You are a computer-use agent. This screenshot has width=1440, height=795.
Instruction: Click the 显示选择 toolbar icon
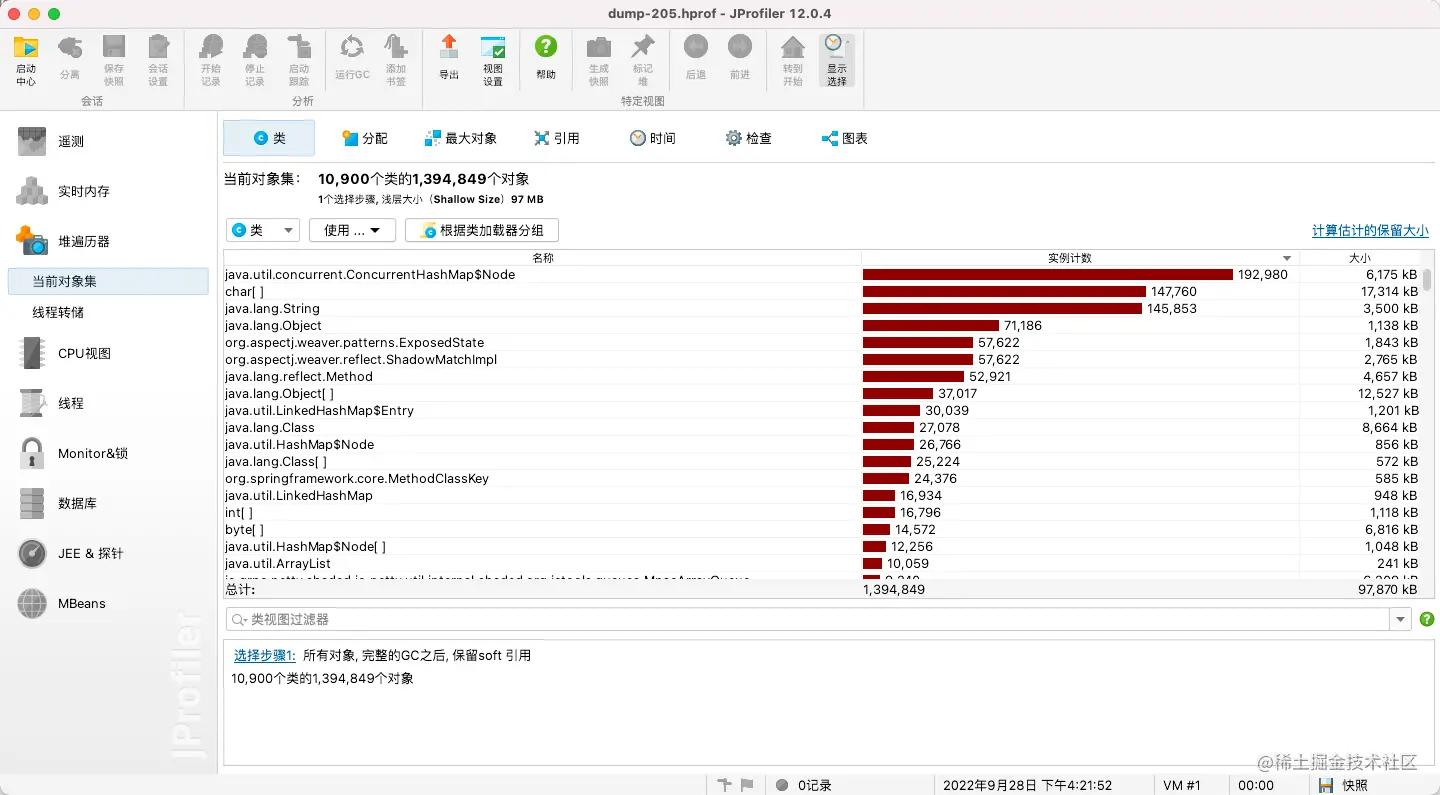836,60
